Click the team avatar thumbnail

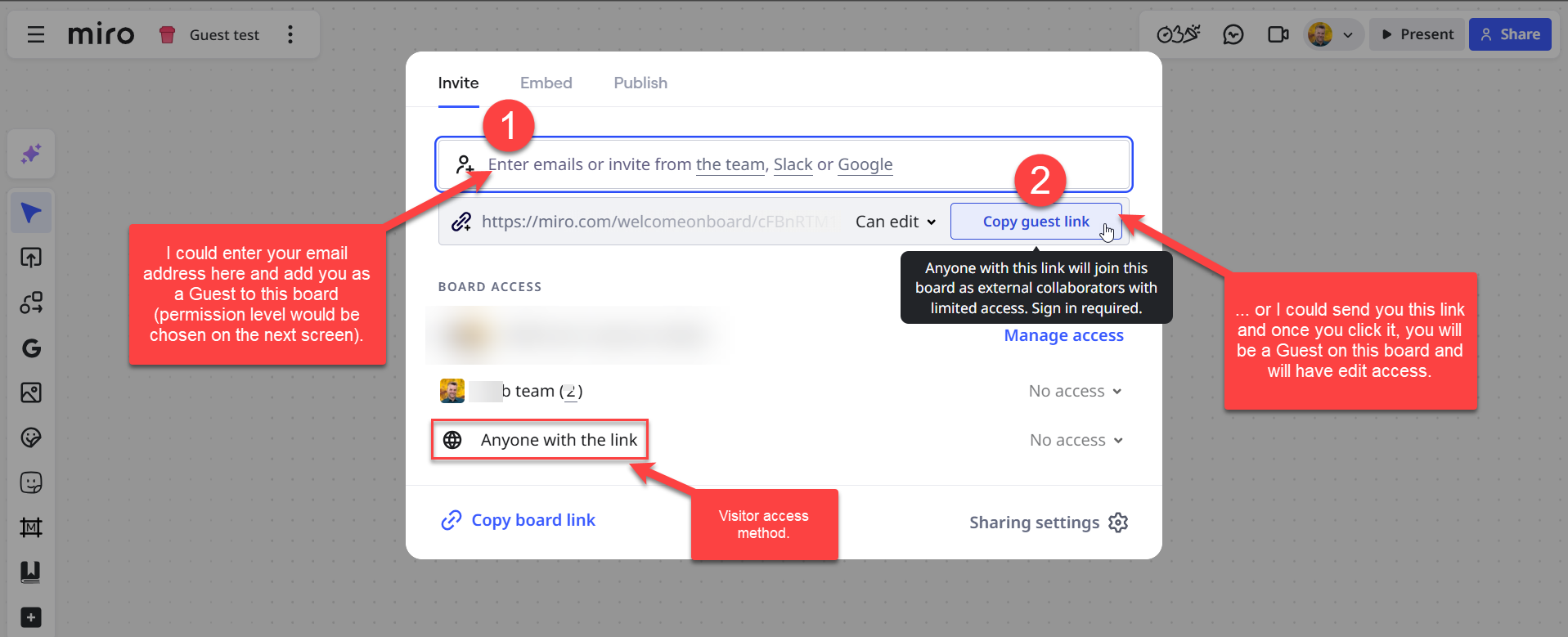452,391
